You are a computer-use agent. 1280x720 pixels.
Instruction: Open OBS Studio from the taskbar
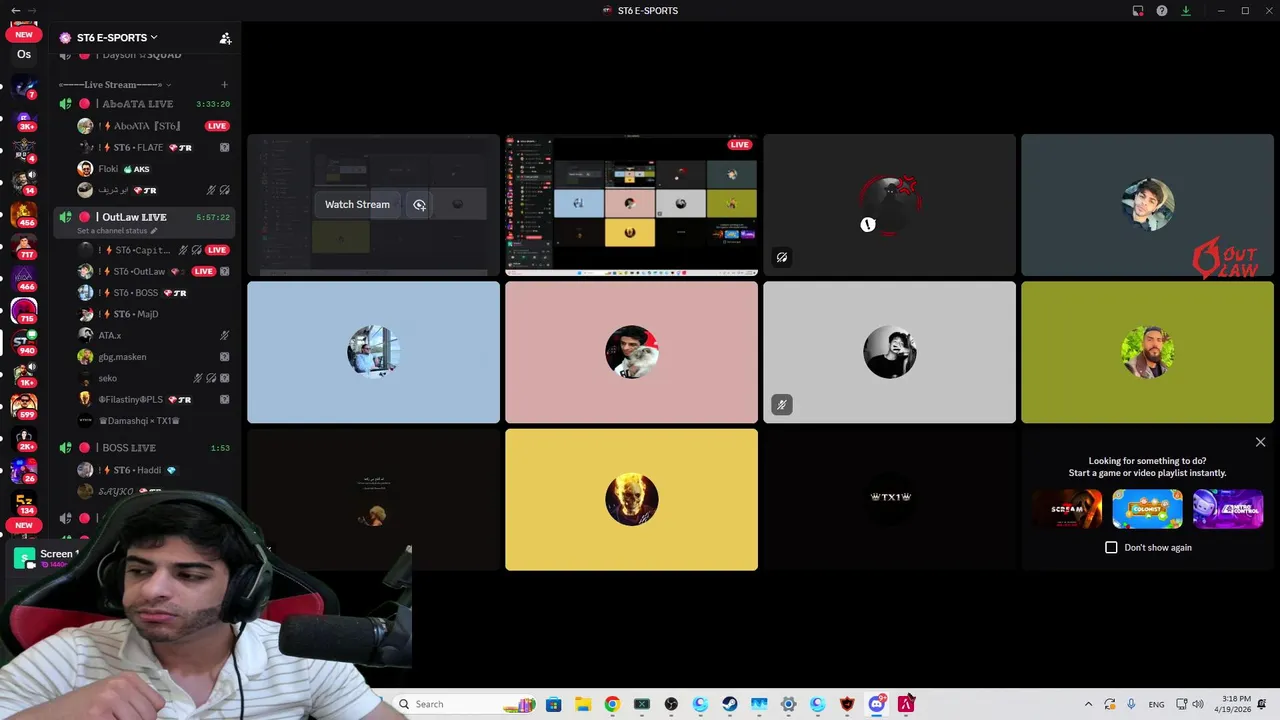(671, 704)
